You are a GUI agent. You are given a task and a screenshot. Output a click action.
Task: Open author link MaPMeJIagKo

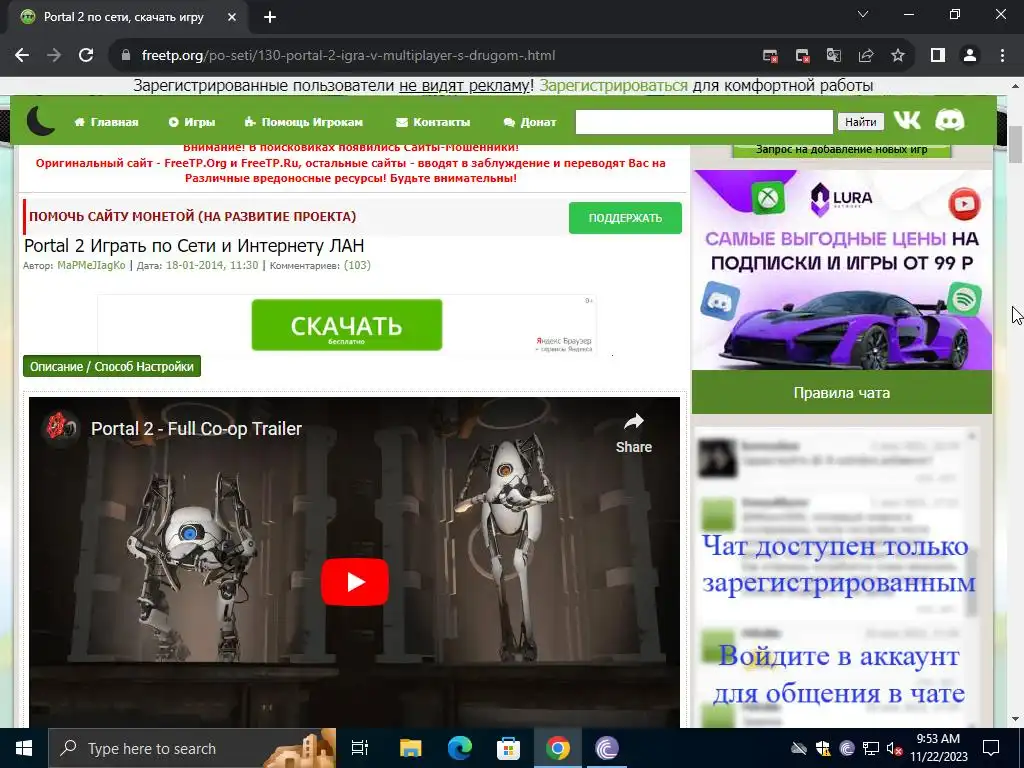coord(91,265)
